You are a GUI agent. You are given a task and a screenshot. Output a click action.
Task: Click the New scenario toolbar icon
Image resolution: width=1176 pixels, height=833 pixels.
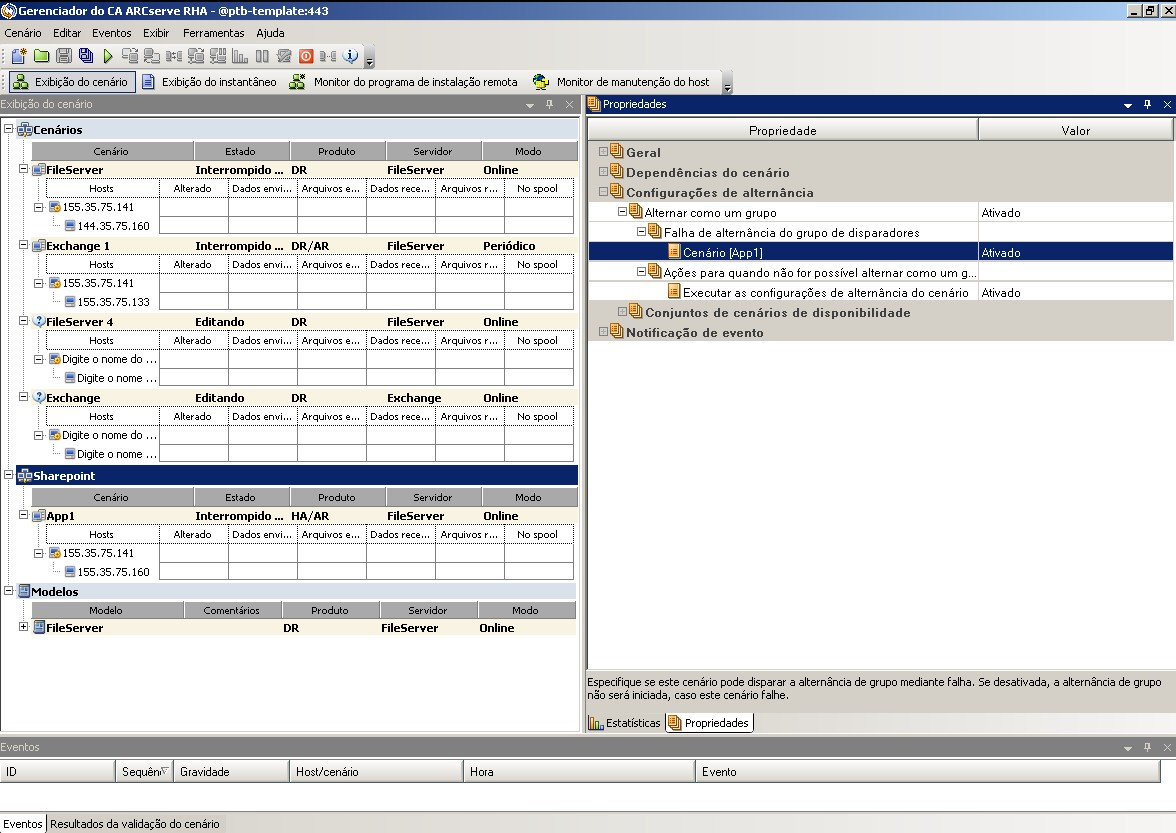17,57
